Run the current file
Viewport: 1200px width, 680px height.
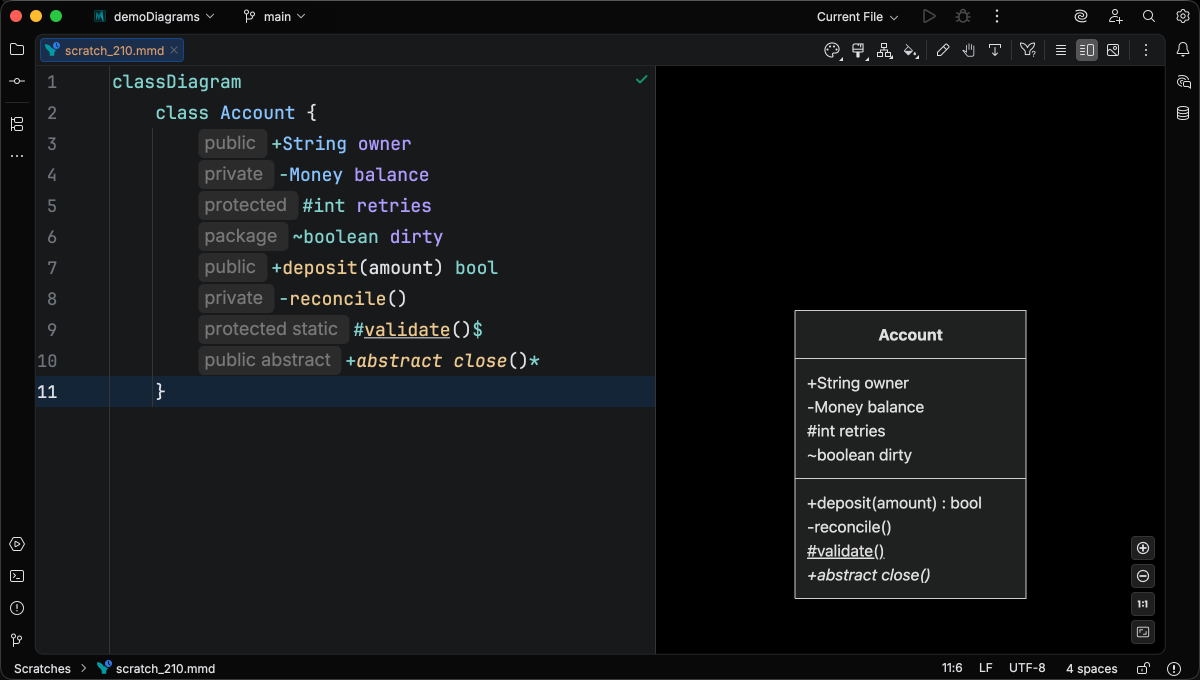(x=929, y=16)
